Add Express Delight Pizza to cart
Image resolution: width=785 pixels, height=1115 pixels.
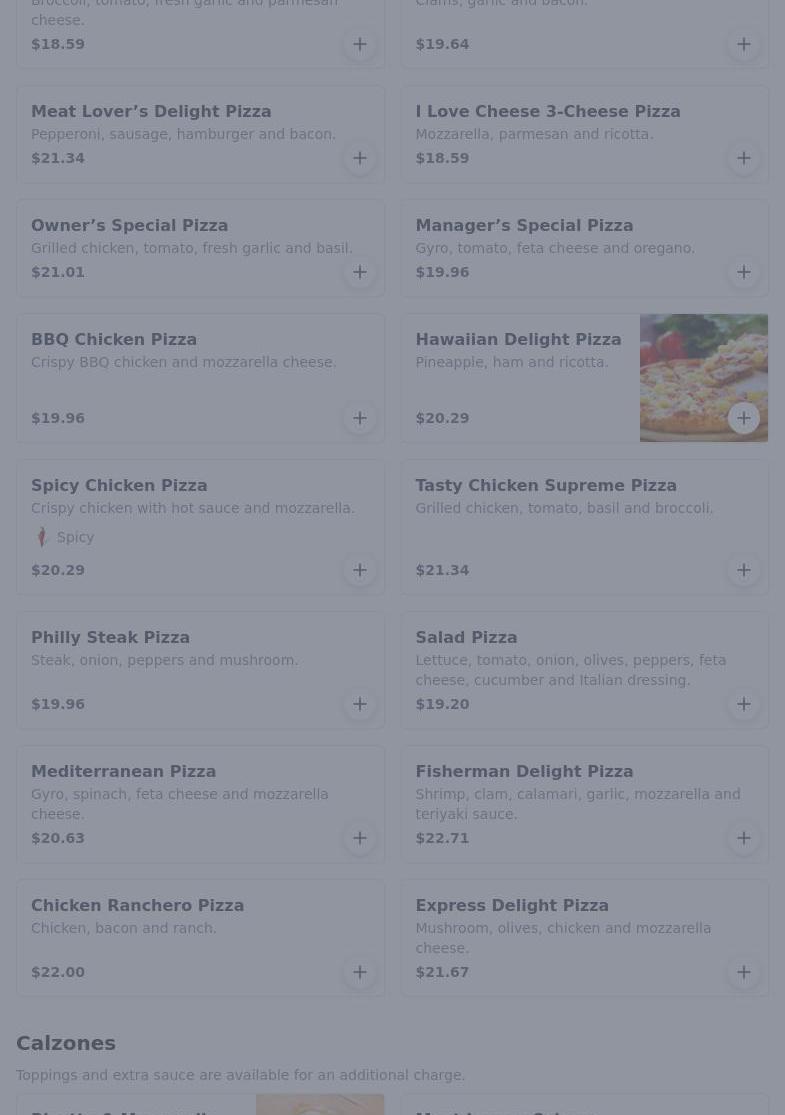coord(744,972)
